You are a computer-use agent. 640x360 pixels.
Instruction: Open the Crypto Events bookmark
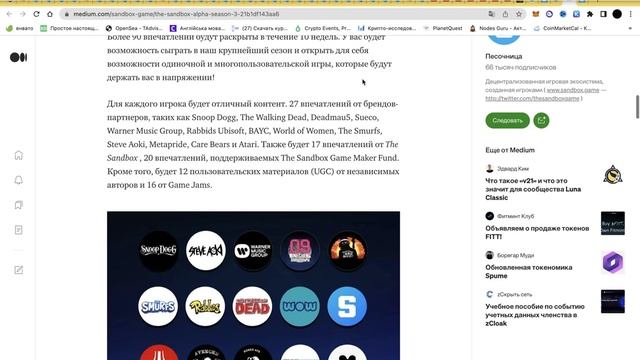[323, 28]
